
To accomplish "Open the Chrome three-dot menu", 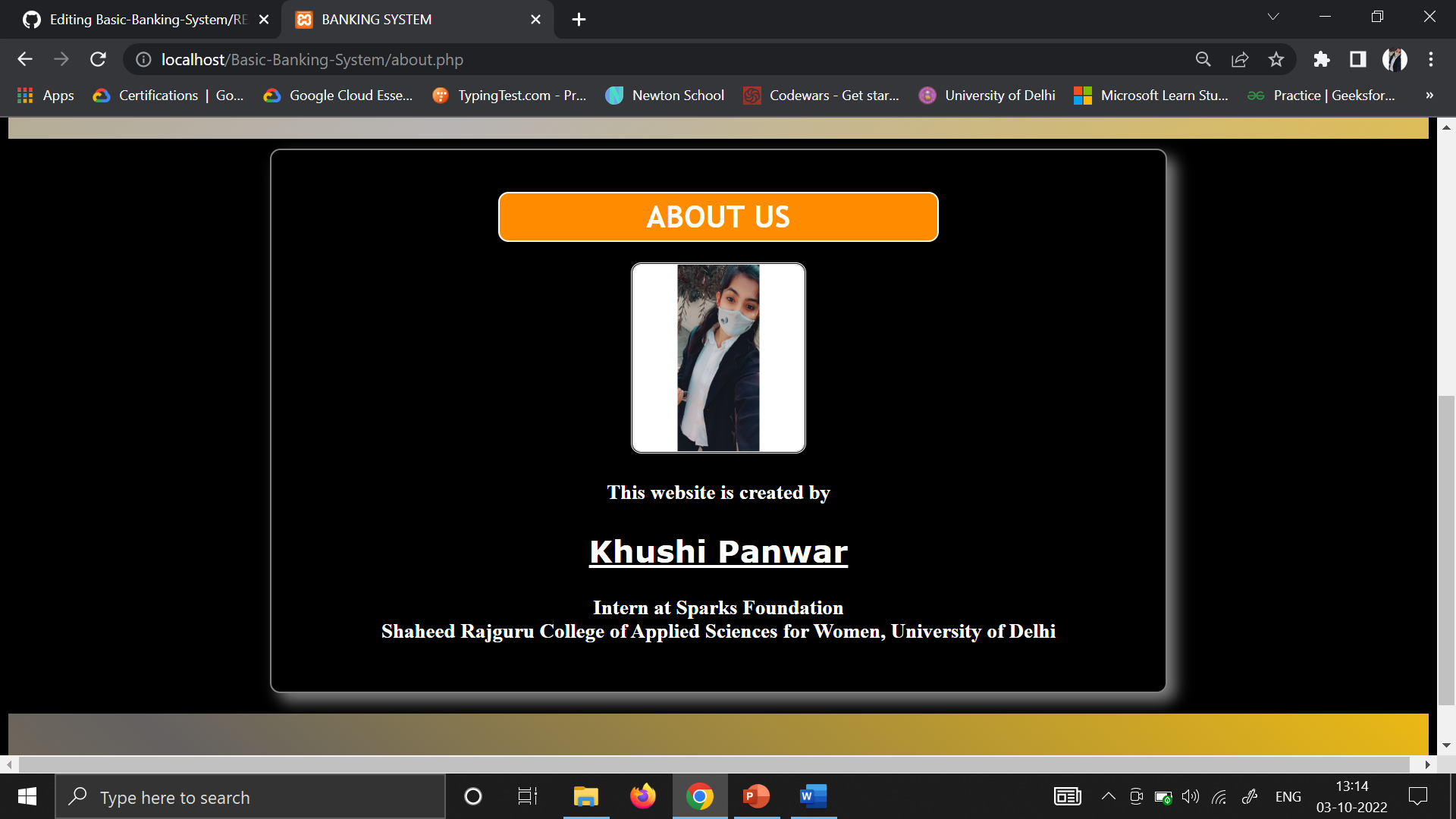I will pos(1430,59).
